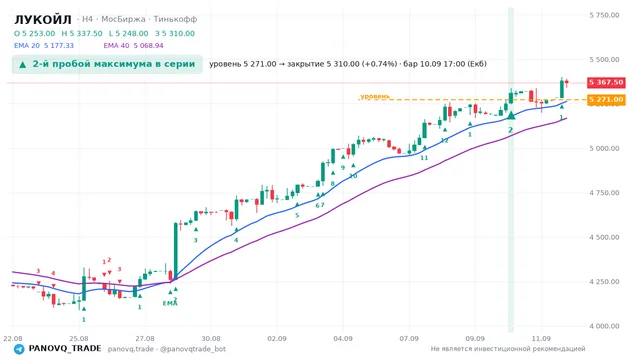Click the 07.09 date axis label
The height and width of the screenshot is (360, 640).
[409, 339]
